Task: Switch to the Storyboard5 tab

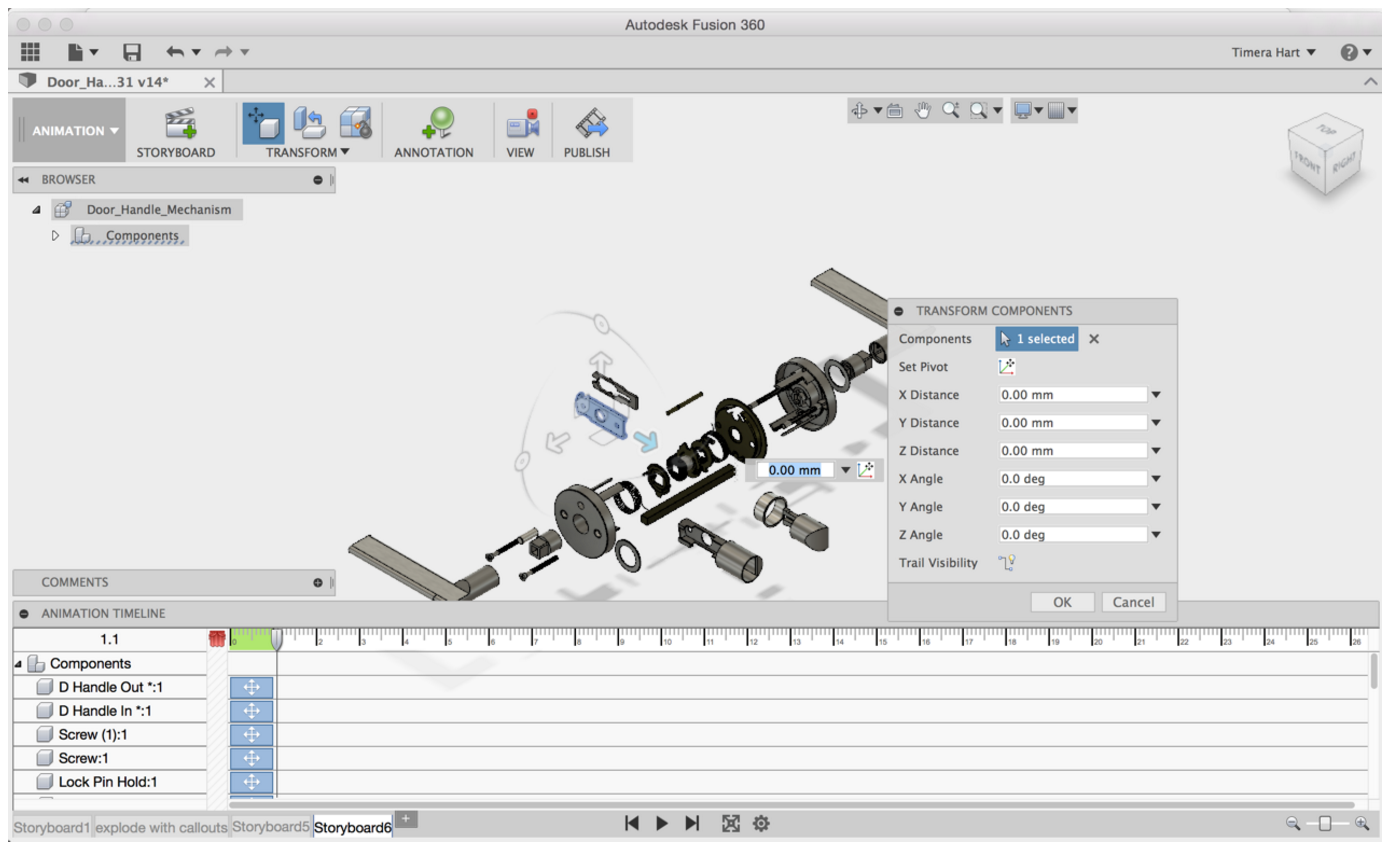Action: 271,827
